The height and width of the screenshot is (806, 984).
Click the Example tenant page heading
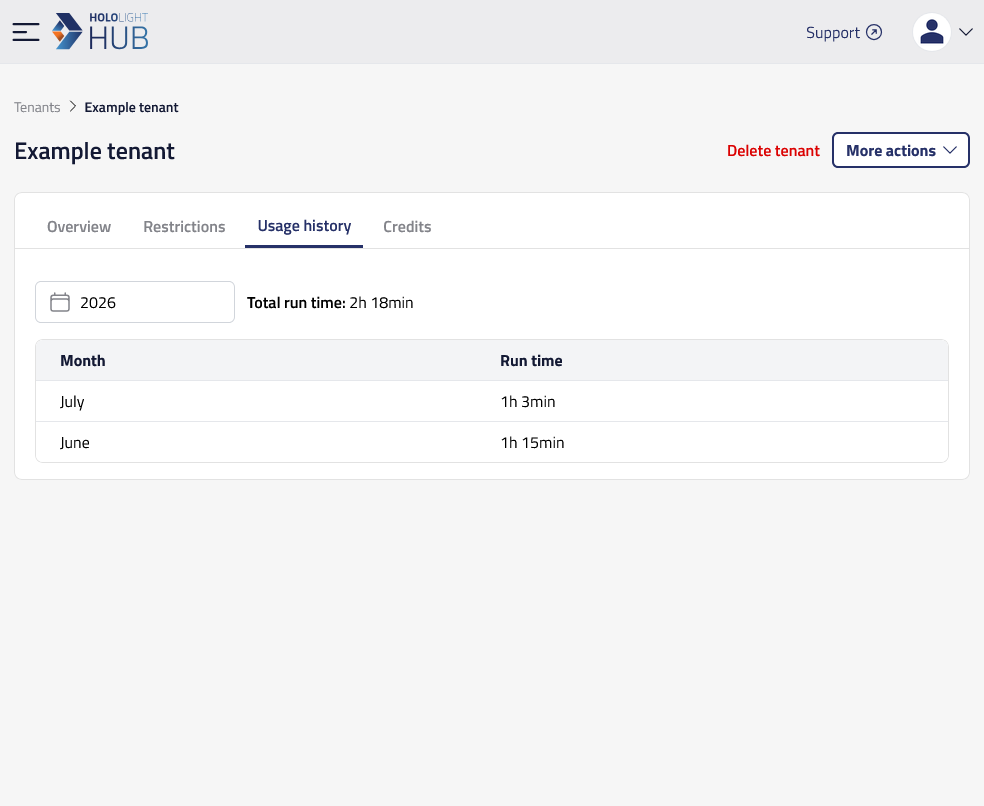[x=95, y=151]
